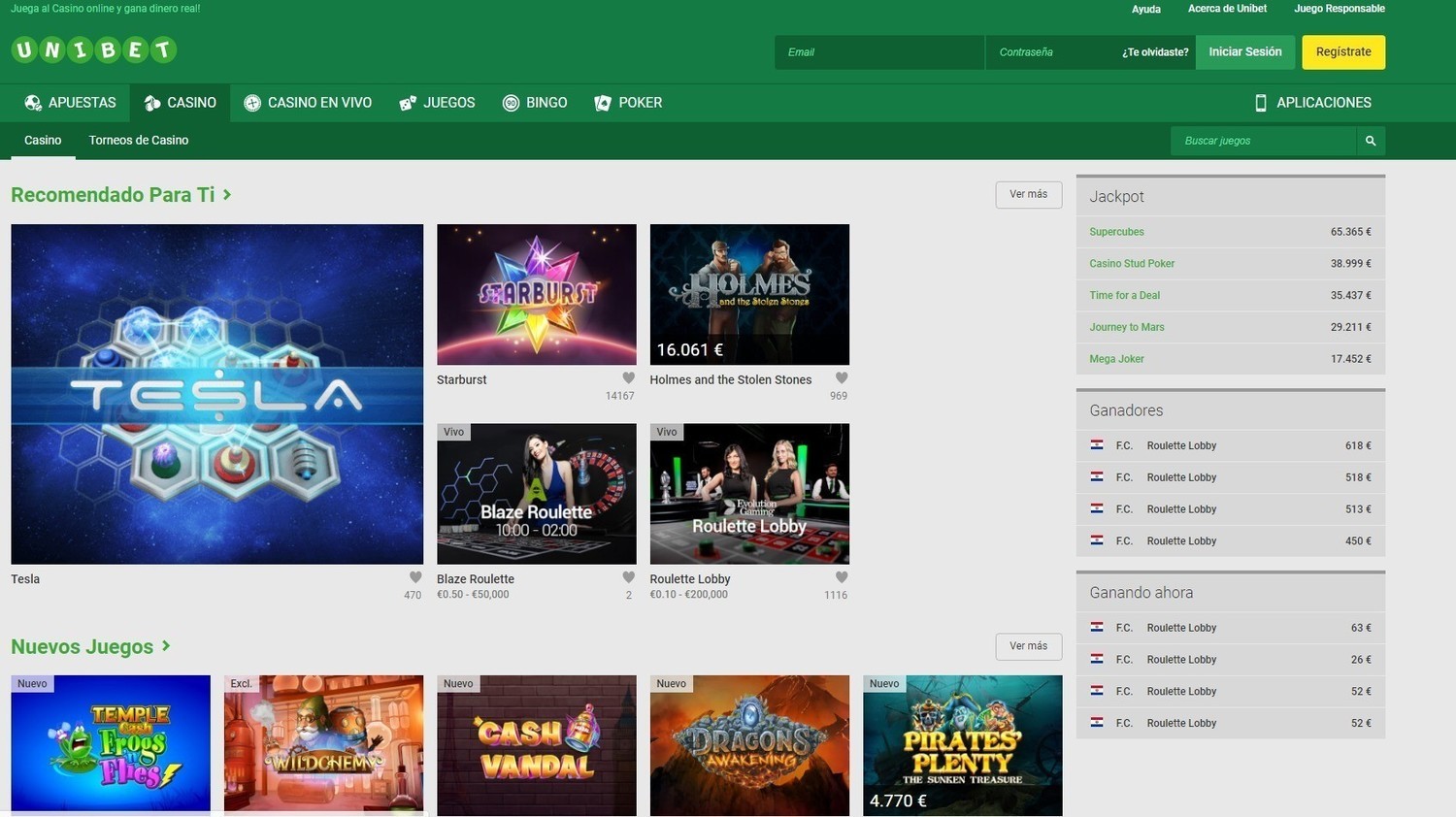Click the Croatia flag beside the top Ganadores entry
This screenshot has width=1456, height=817.
click(x=1097, y=445)
